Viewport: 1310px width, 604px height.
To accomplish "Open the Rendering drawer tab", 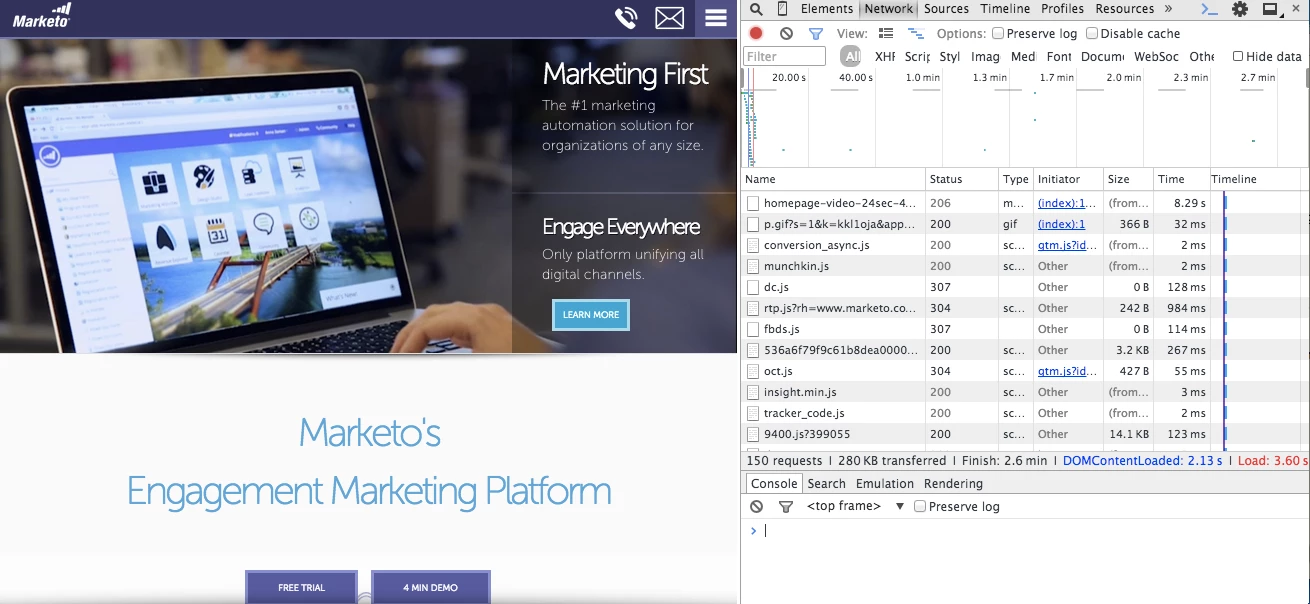I will click(953, 483).
